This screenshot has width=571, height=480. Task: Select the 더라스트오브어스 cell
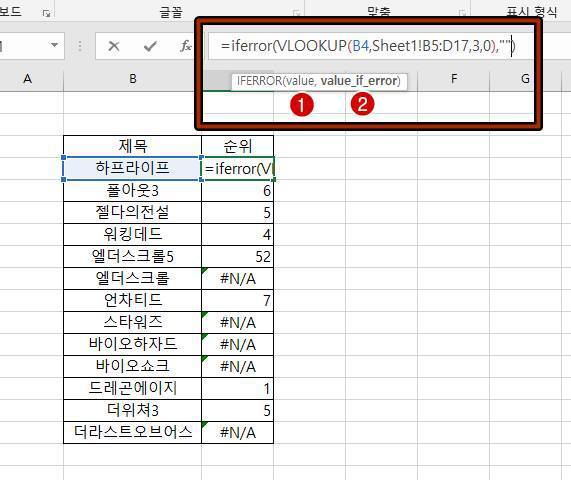tap(133, 432)
